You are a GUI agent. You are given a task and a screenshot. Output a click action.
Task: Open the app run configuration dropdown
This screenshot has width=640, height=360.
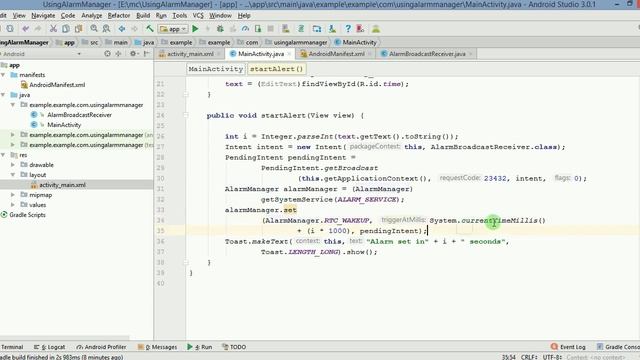(173, 29)
